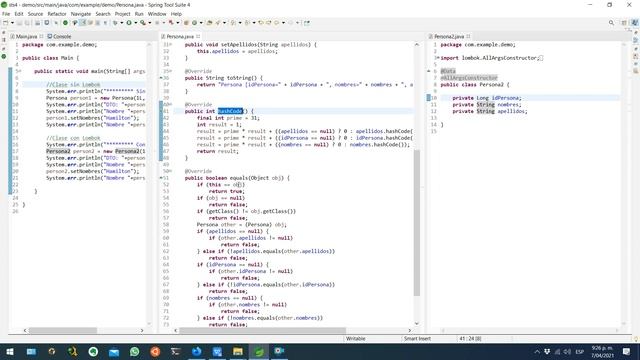Open the Refactor menu
Image resolution: width=640 pixels, height=360 pixels.
pyautogui.click(x=57, y=14)
